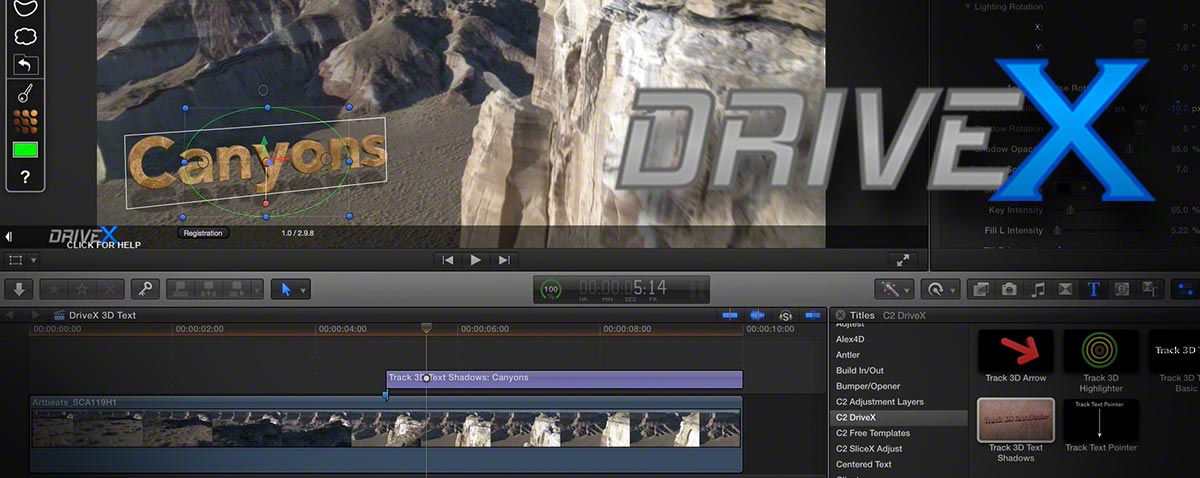Click the insert clip edit button
1200x478 pixels.
coord(209,289)
